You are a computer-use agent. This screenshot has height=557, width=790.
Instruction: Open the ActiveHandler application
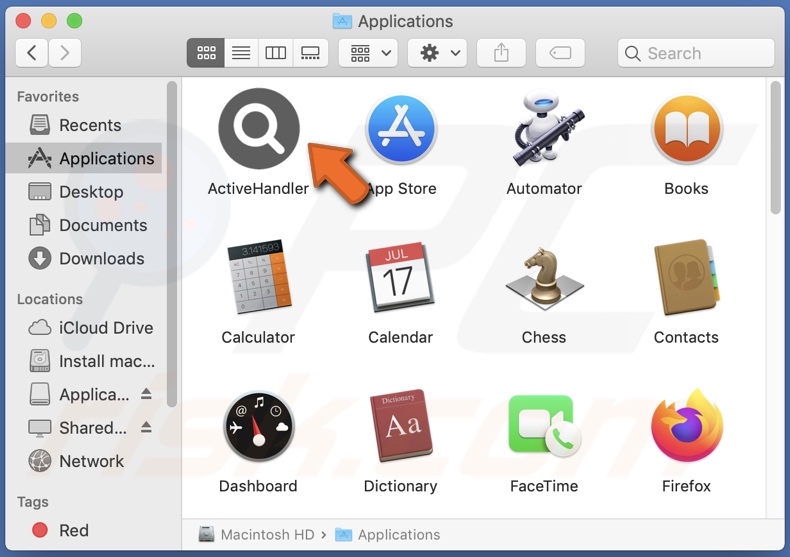[x=258, y=129]
